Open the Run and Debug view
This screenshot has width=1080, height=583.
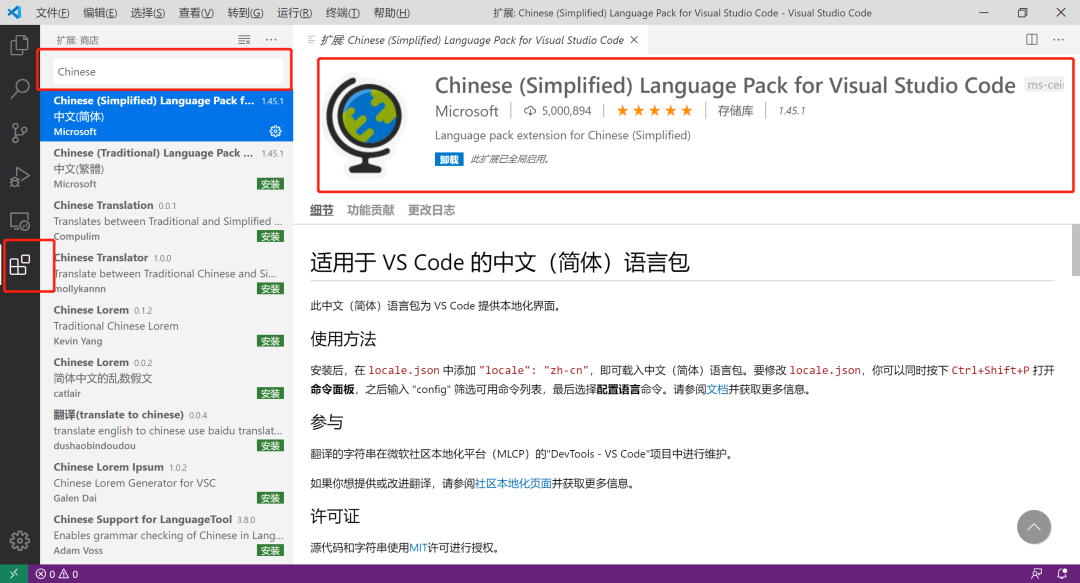click(19, 177)
